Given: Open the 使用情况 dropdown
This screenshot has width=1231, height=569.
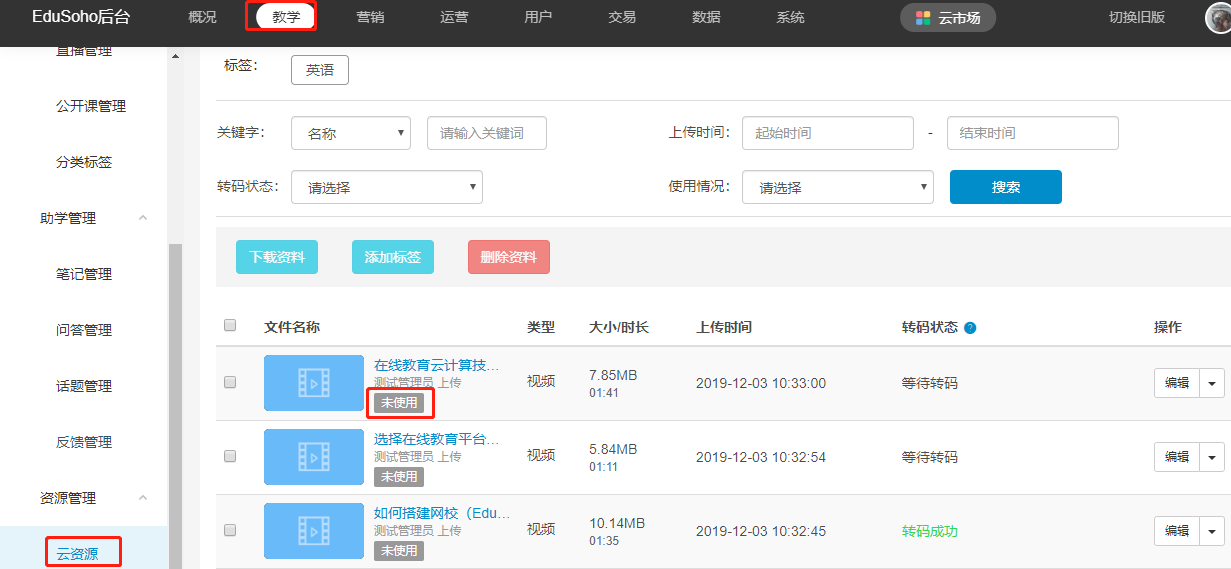Looking at the screenshot, I should pyautogui.click(x=837, y=187).
